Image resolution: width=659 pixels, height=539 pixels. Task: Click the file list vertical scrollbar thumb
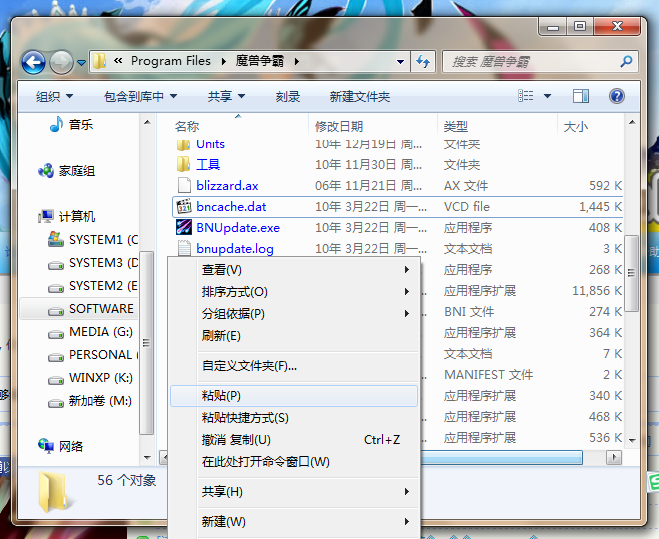coord(631,273)
